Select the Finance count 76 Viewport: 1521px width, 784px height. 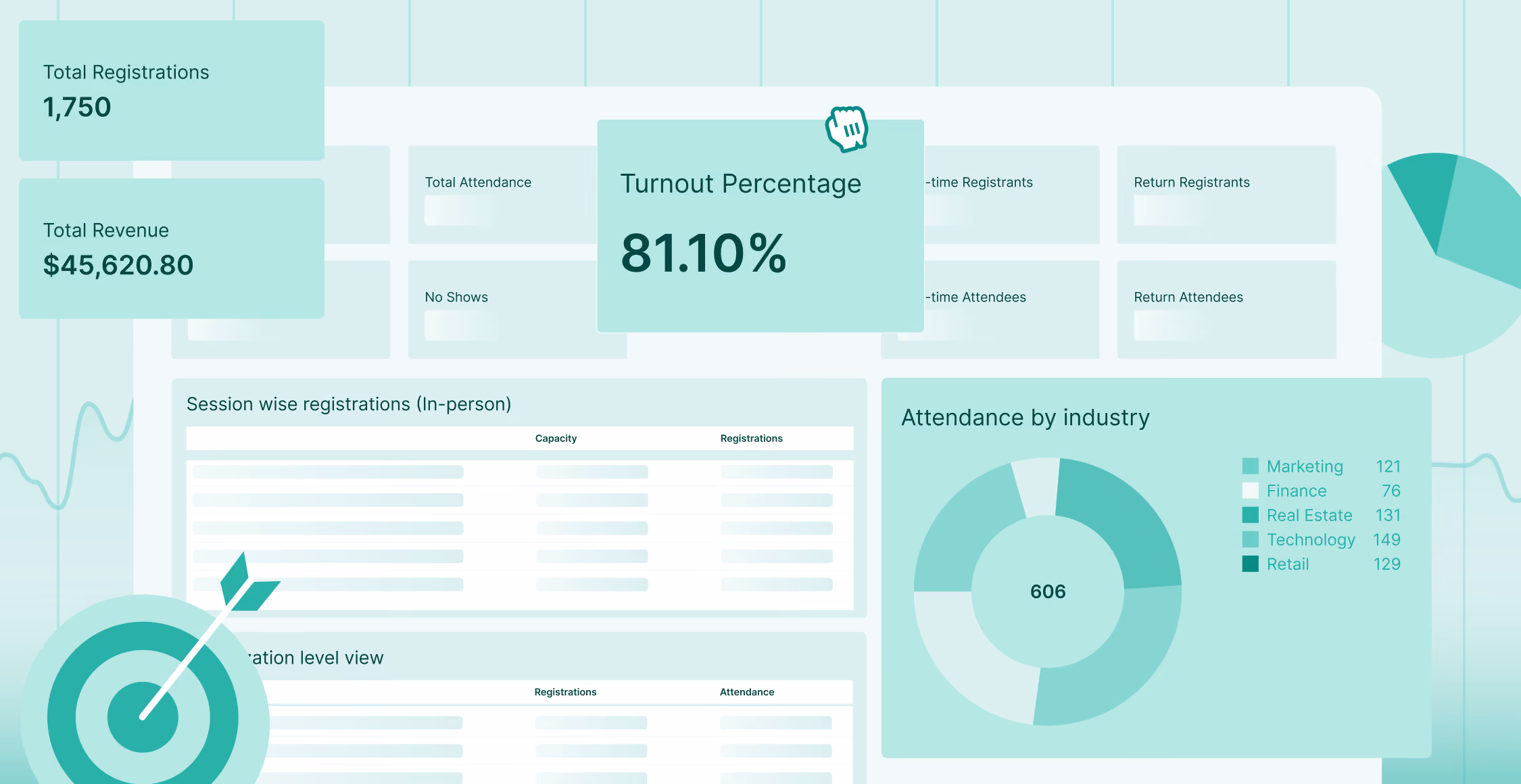click(1391, 491)
